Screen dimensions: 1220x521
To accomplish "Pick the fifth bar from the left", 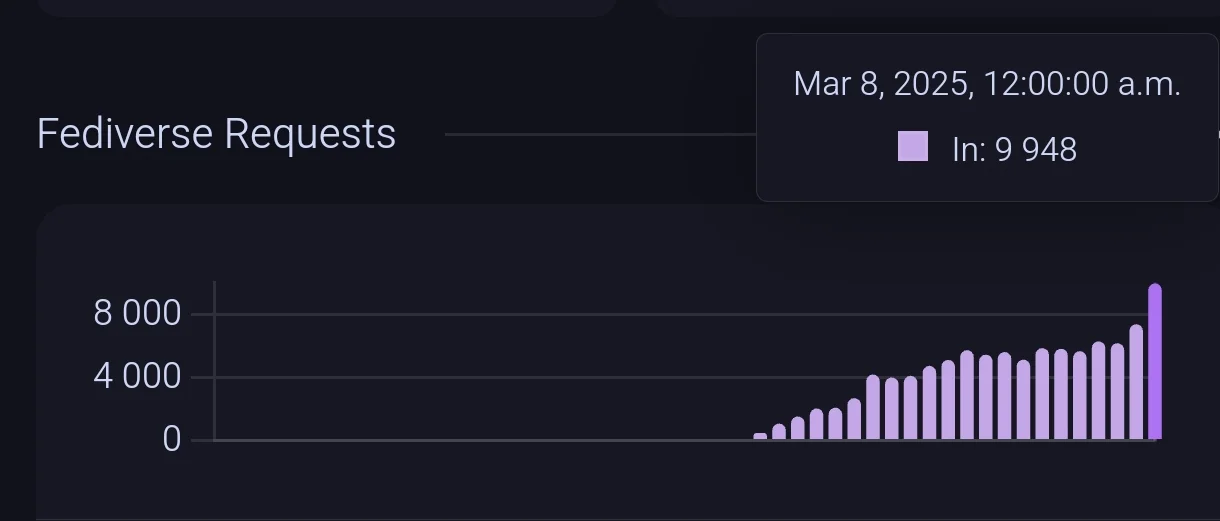I will [835, 424].
